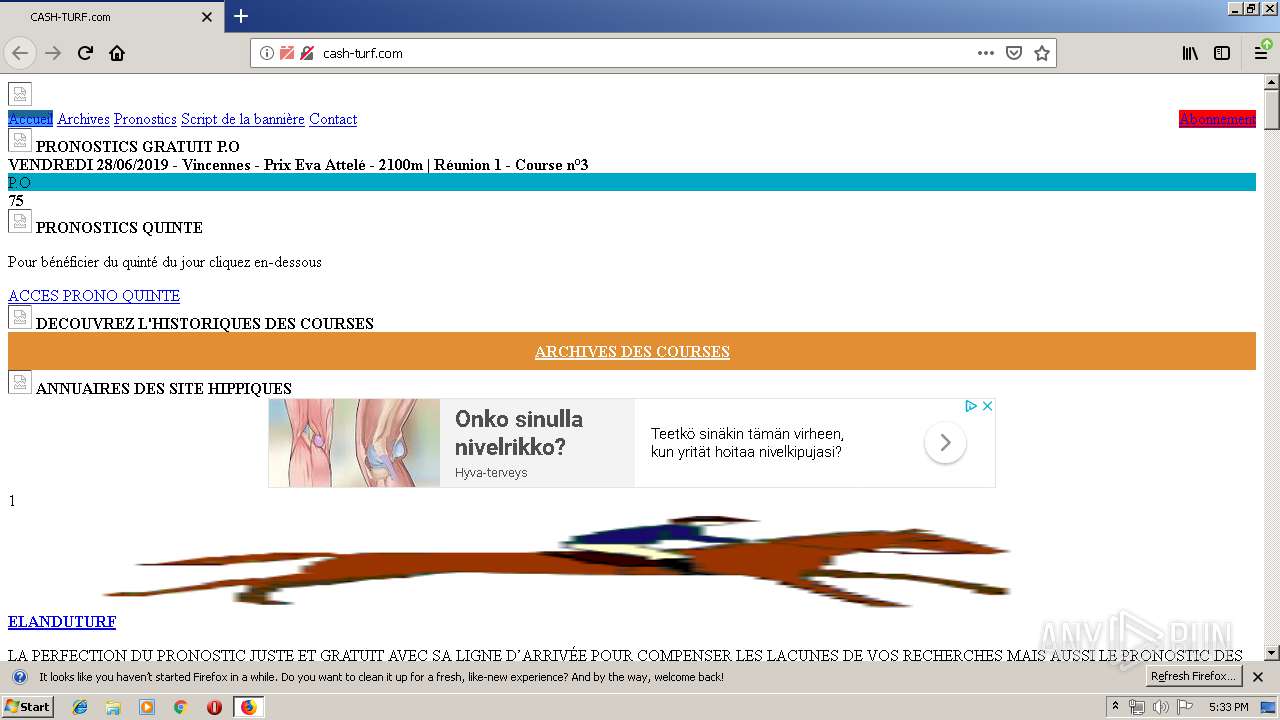Viewport: 1280px width, 720px height.
Task: Click the knee illustration in the ad
Action: click(354, 443)
